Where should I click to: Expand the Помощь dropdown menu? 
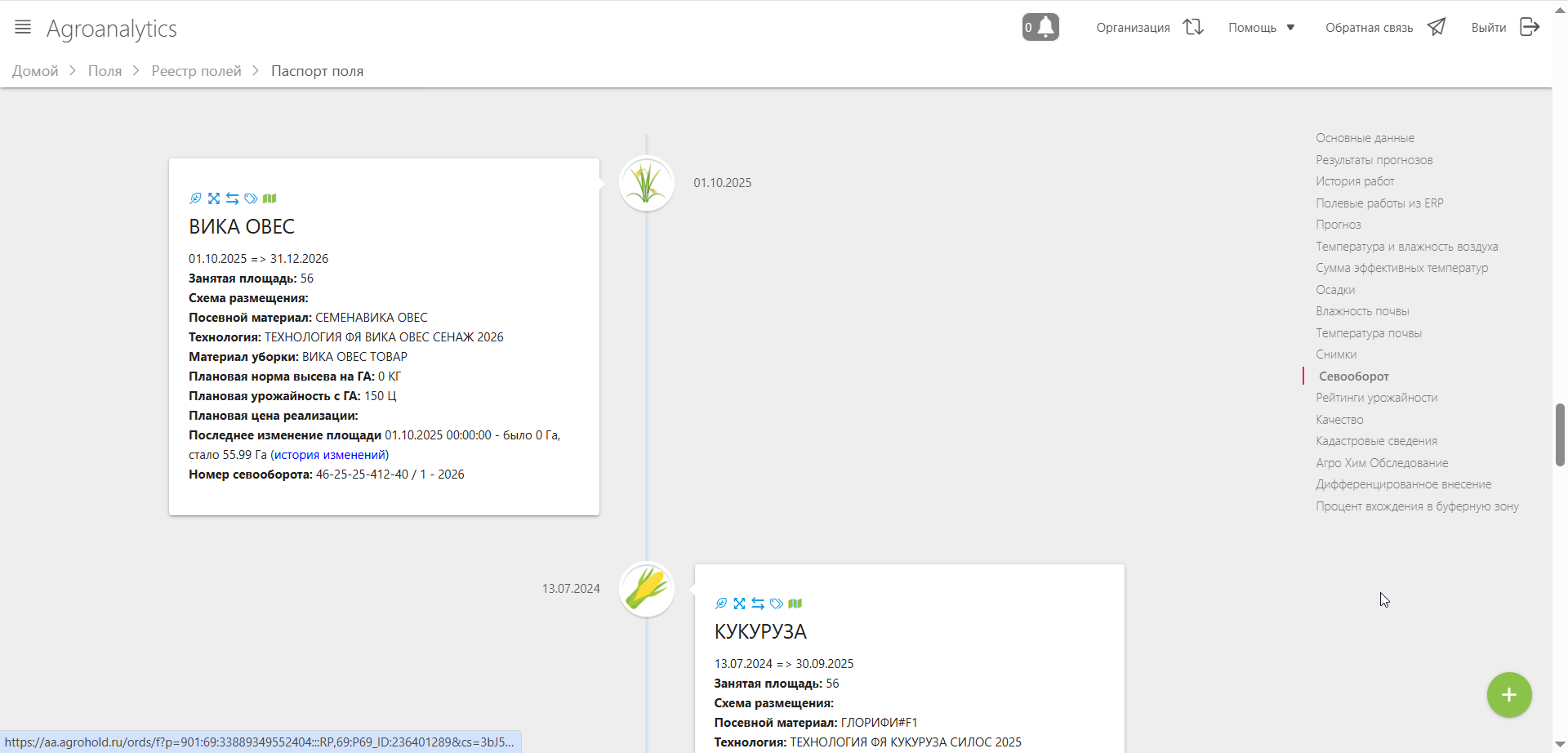click(1261, 28)
